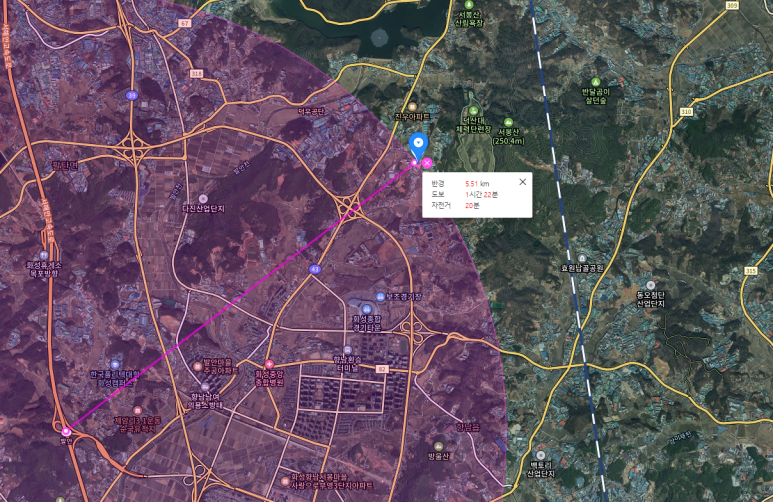Click the '1시간 22분' walking time
The height and width of the screenshot is (502, 773).
pos(481,194)
